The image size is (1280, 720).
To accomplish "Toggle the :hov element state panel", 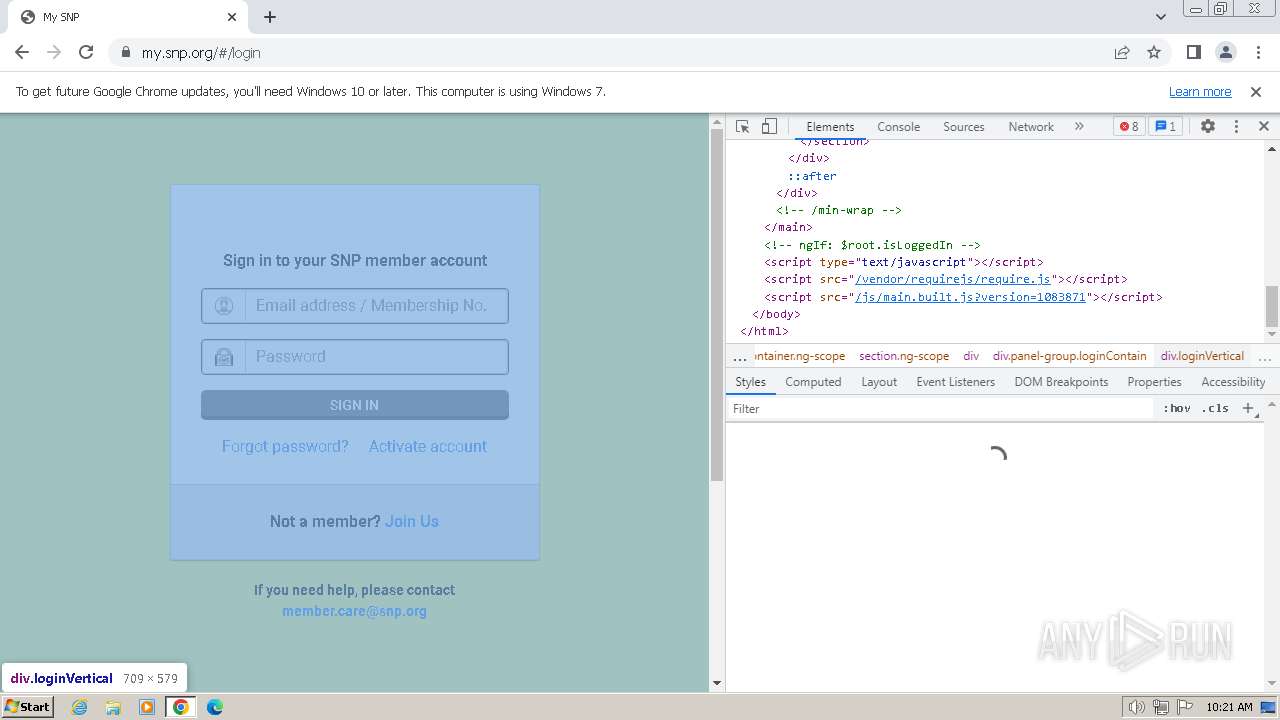I will click(1177, 408).
